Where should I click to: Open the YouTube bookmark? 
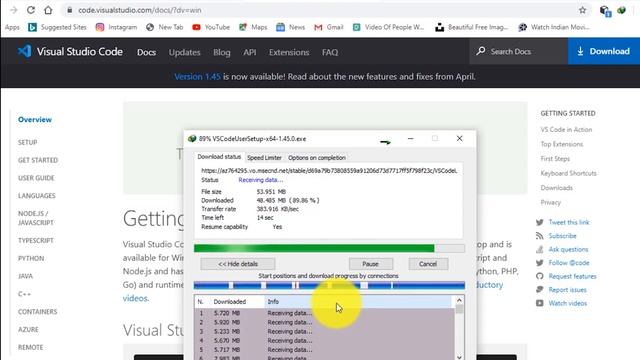point(211,27)
